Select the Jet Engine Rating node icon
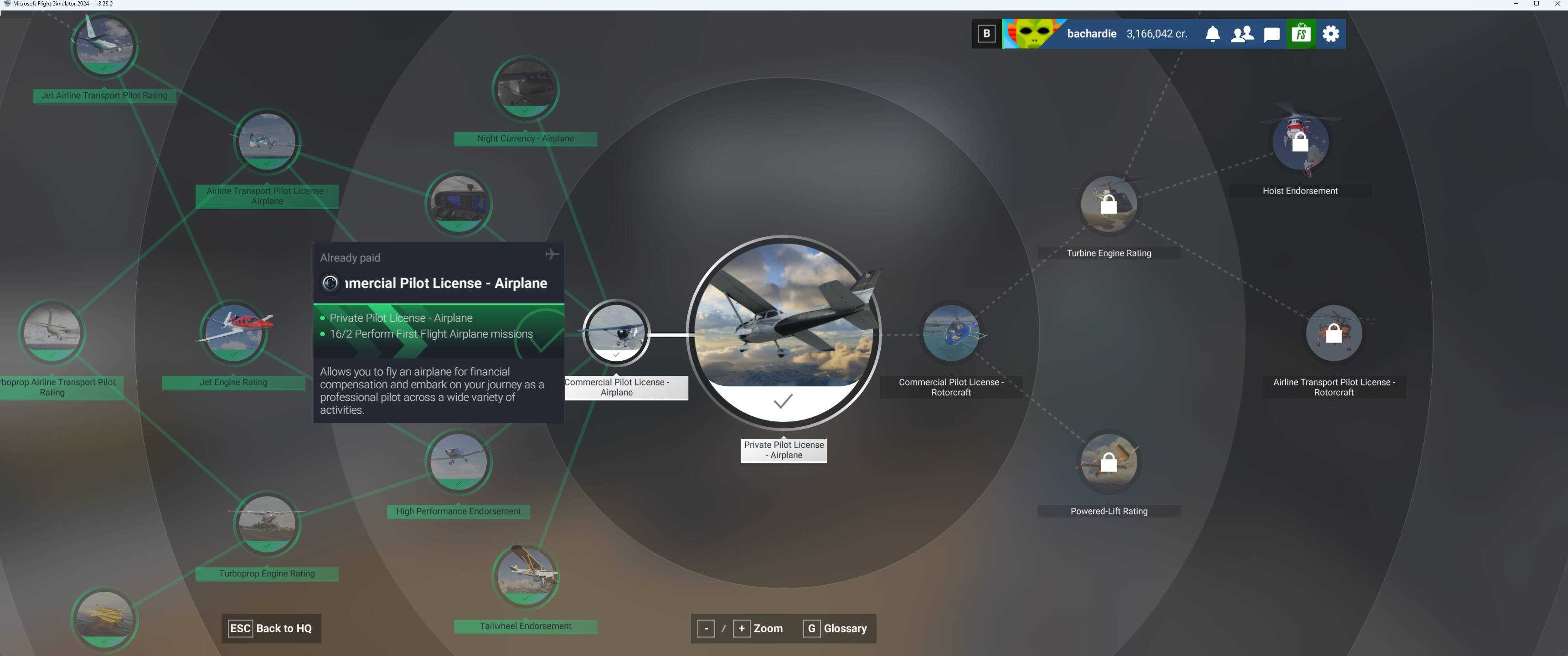 coord(233,333)
